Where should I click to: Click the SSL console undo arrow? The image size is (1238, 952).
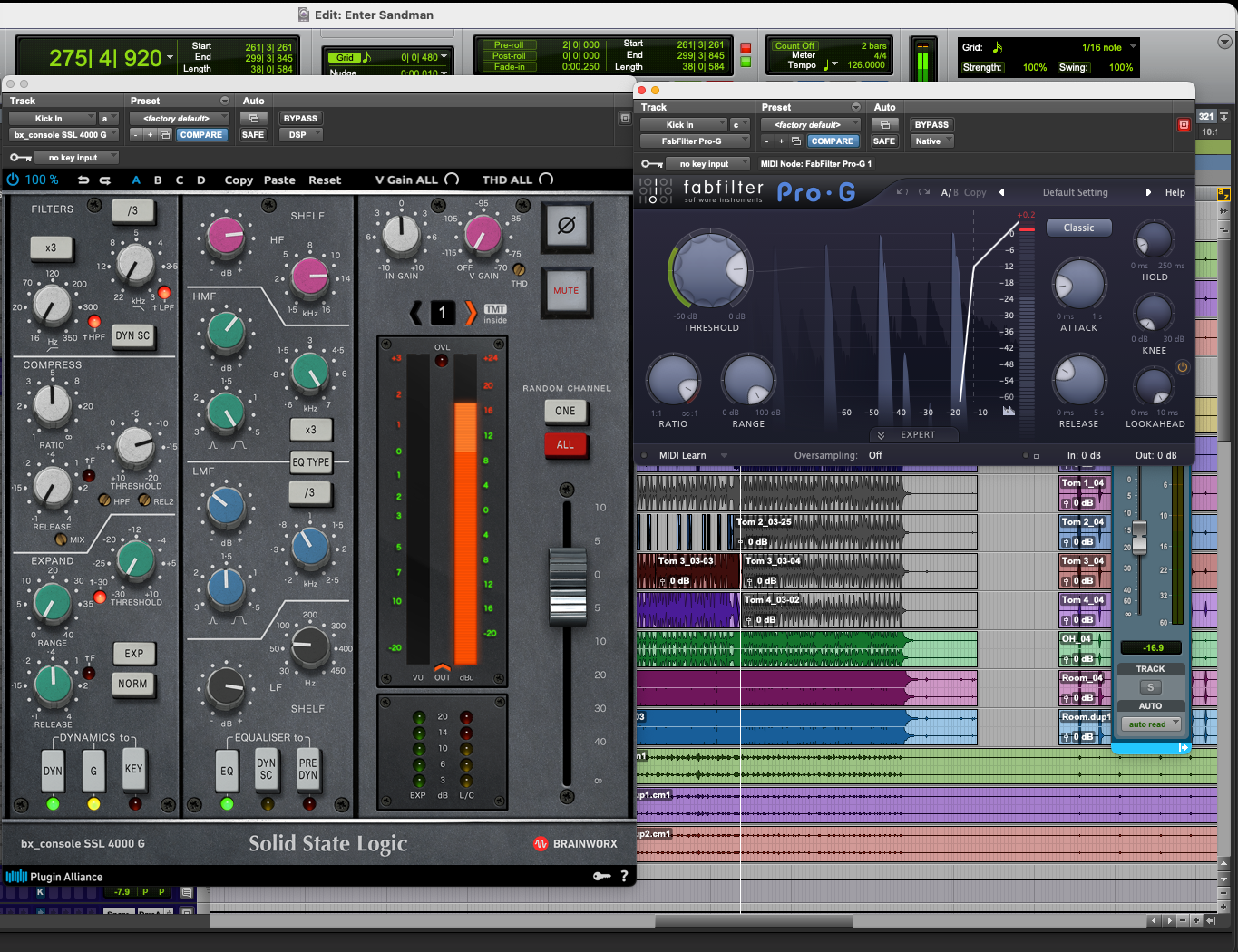tap(83, 180)
